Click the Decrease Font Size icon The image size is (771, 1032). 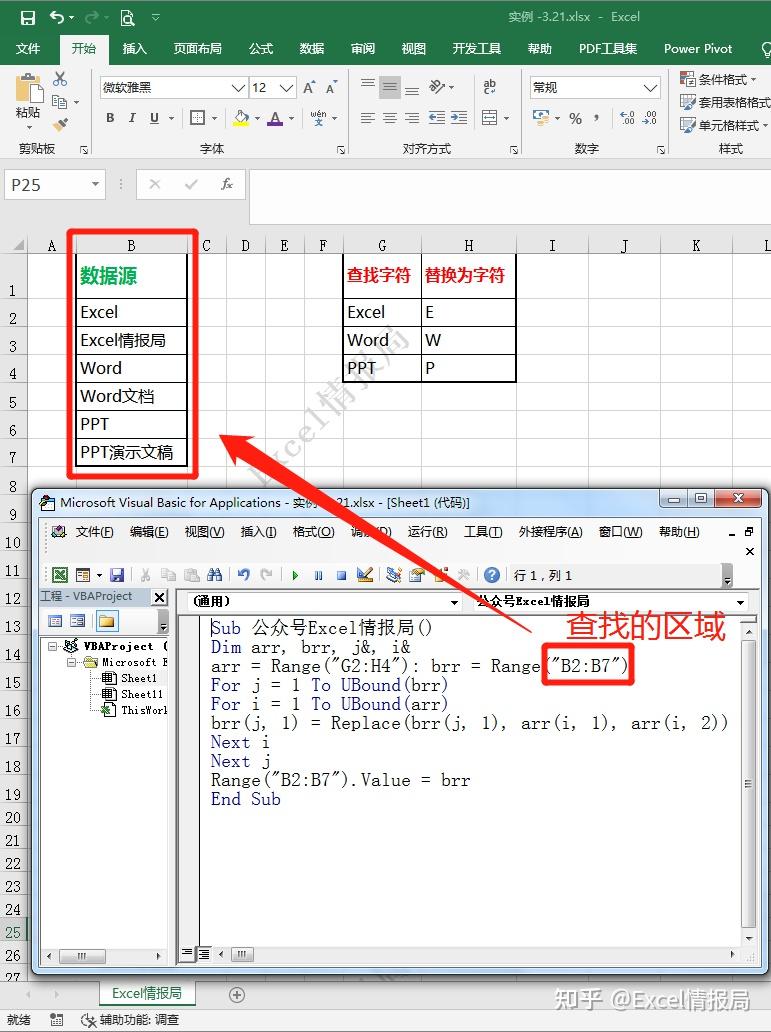[331, 88]
